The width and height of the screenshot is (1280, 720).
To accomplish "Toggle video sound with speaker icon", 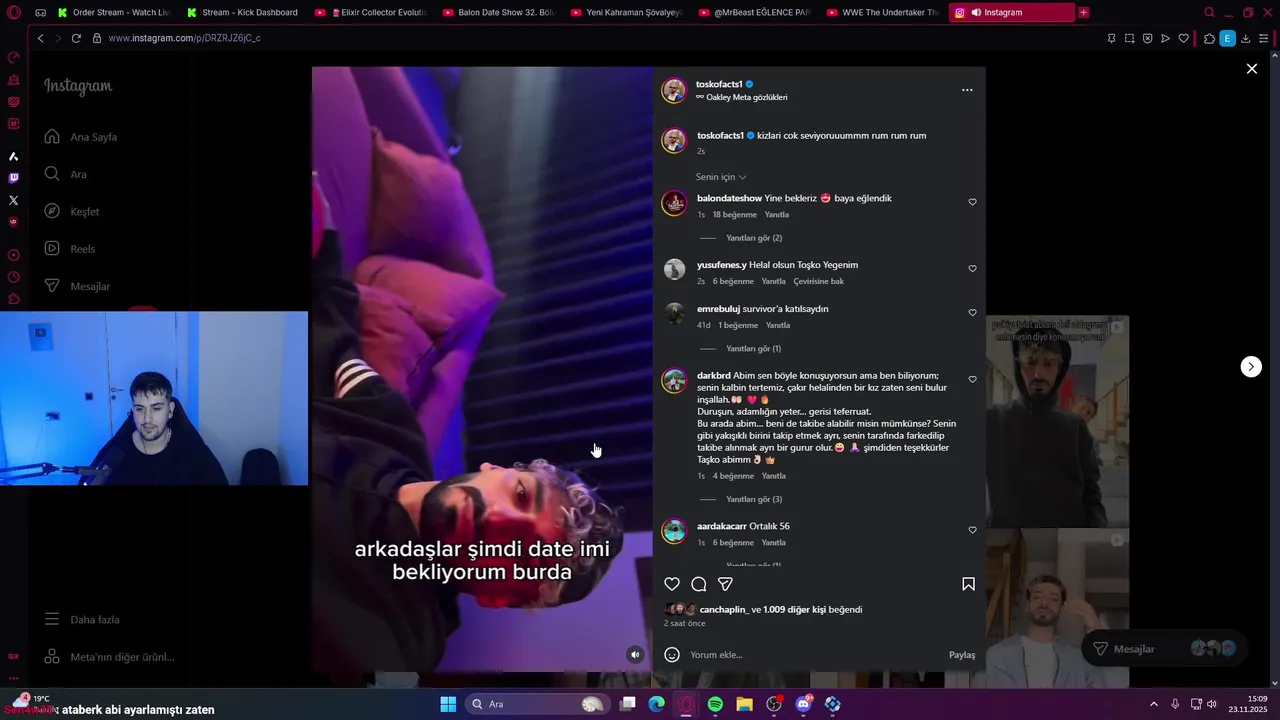I will [x=634, y=654].
